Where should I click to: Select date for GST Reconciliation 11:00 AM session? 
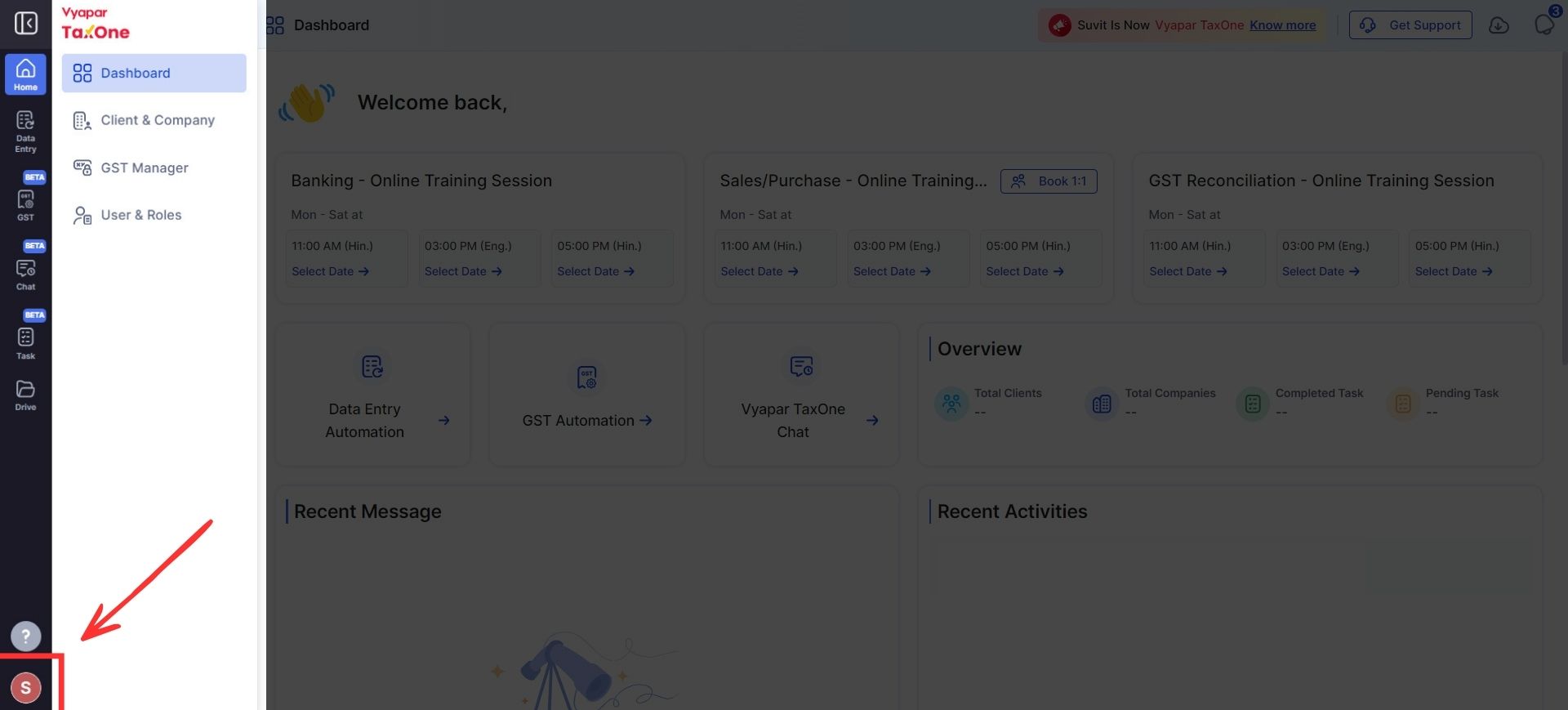click(x=1187, y=271)
